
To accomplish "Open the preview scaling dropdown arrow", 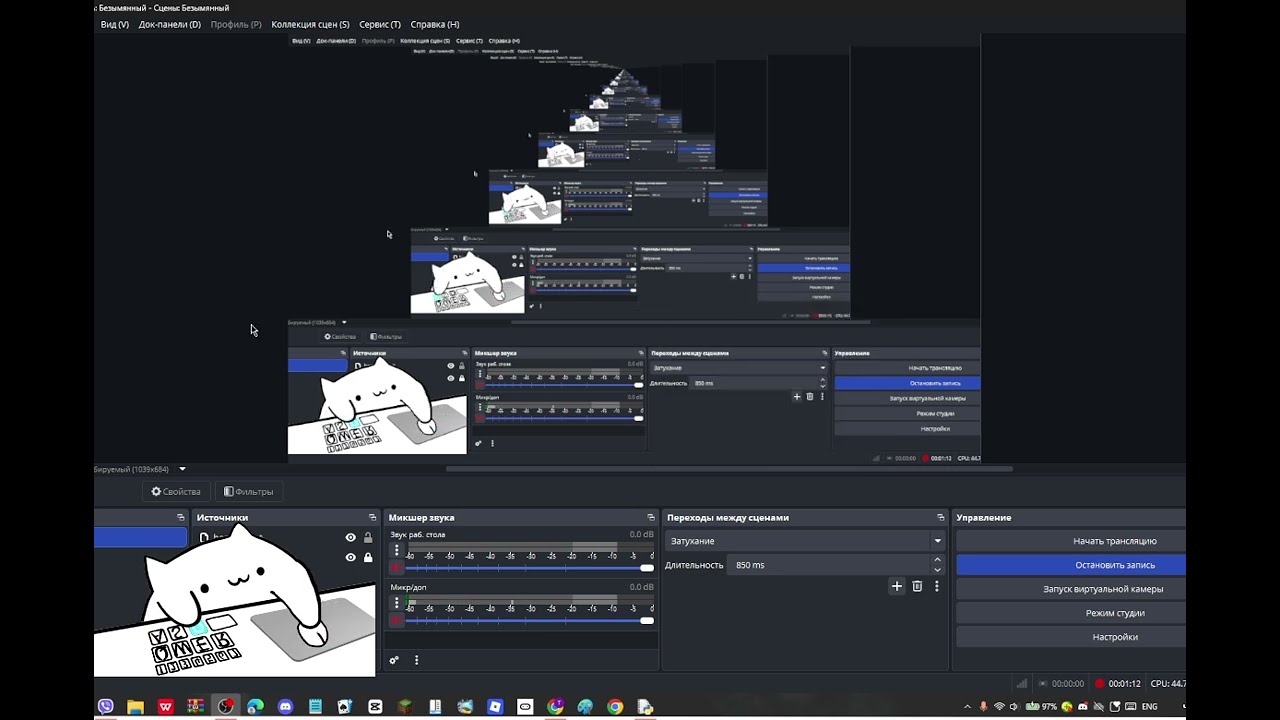I will [182, 469].
